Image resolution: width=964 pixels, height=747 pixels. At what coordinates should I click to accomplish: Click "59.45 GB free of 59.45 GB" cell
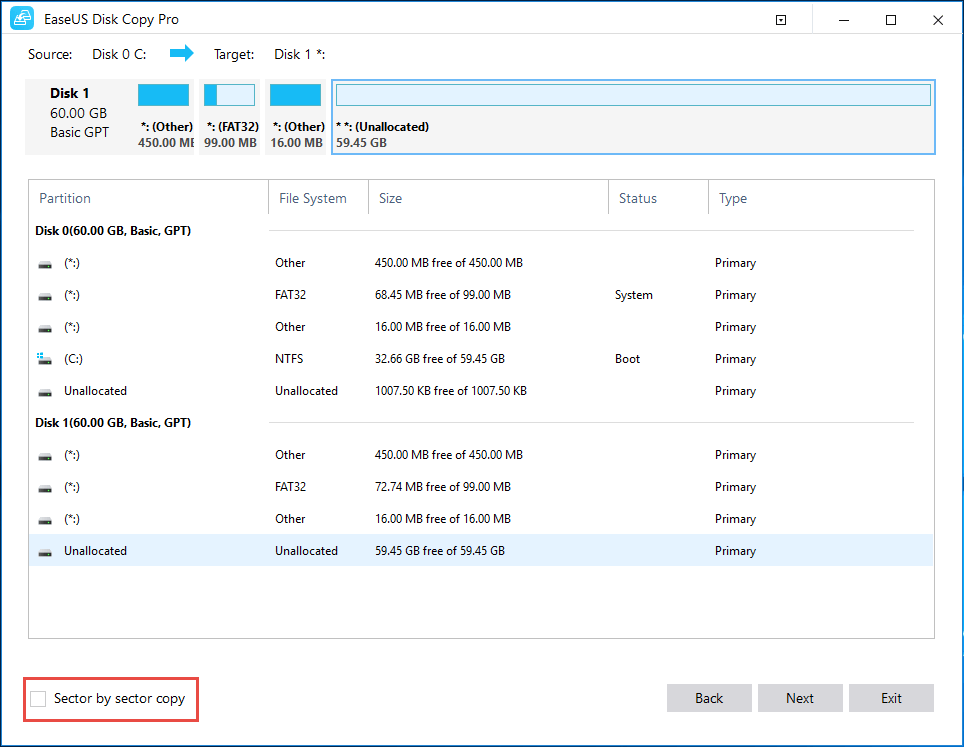click(440, 550)
